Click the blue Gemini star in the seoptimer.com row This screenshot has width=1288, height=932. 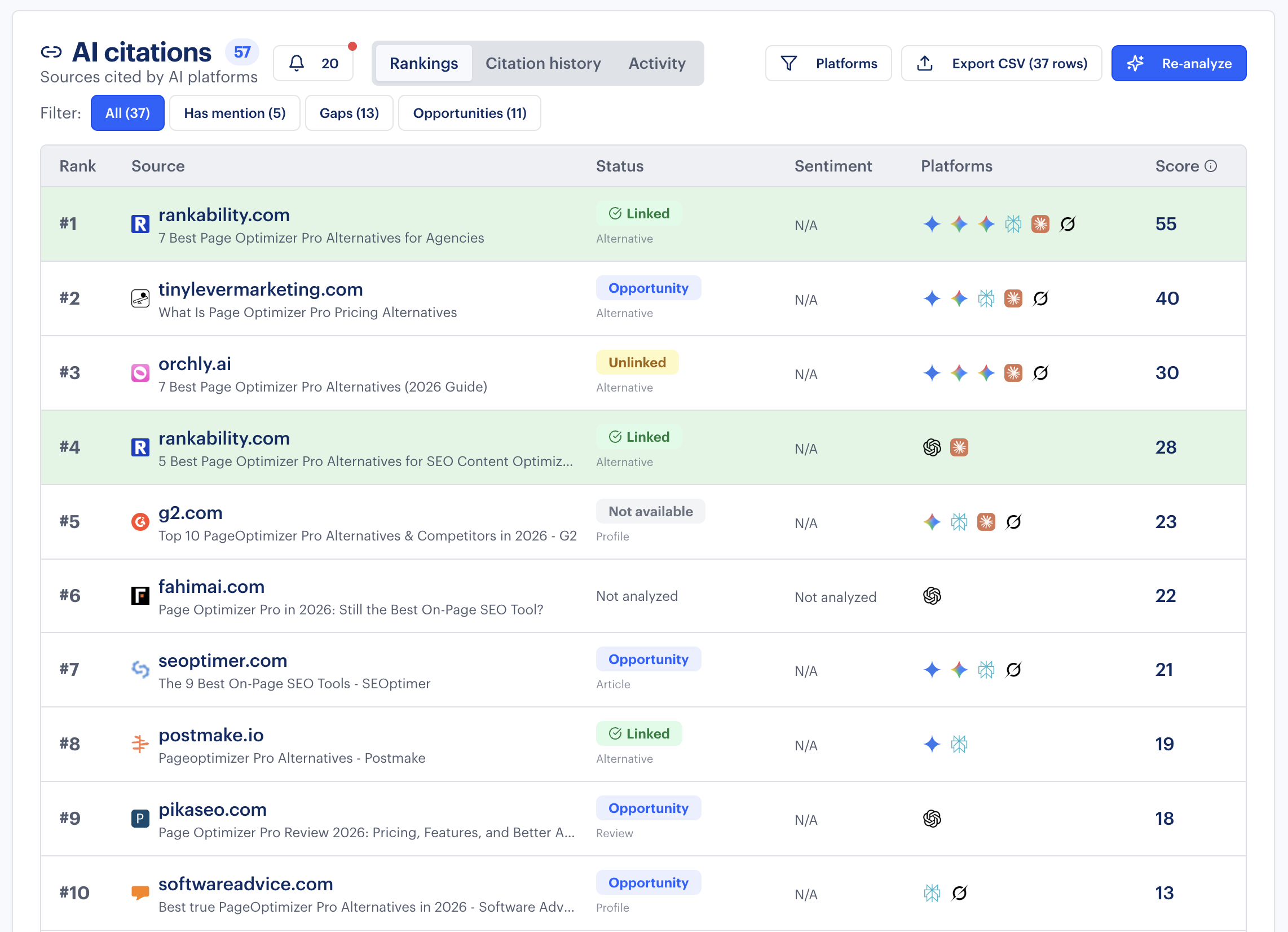click(932, 671)
